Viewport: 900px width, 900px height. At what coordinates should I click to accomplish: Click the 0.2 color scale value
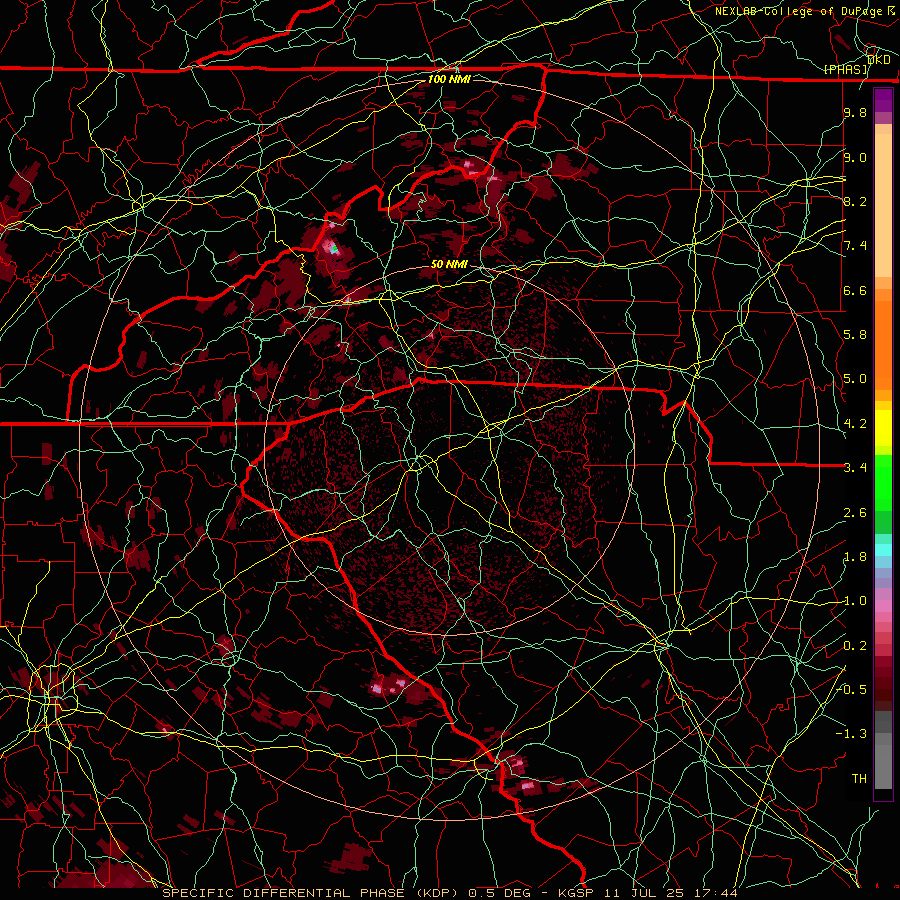coord(855,646)
